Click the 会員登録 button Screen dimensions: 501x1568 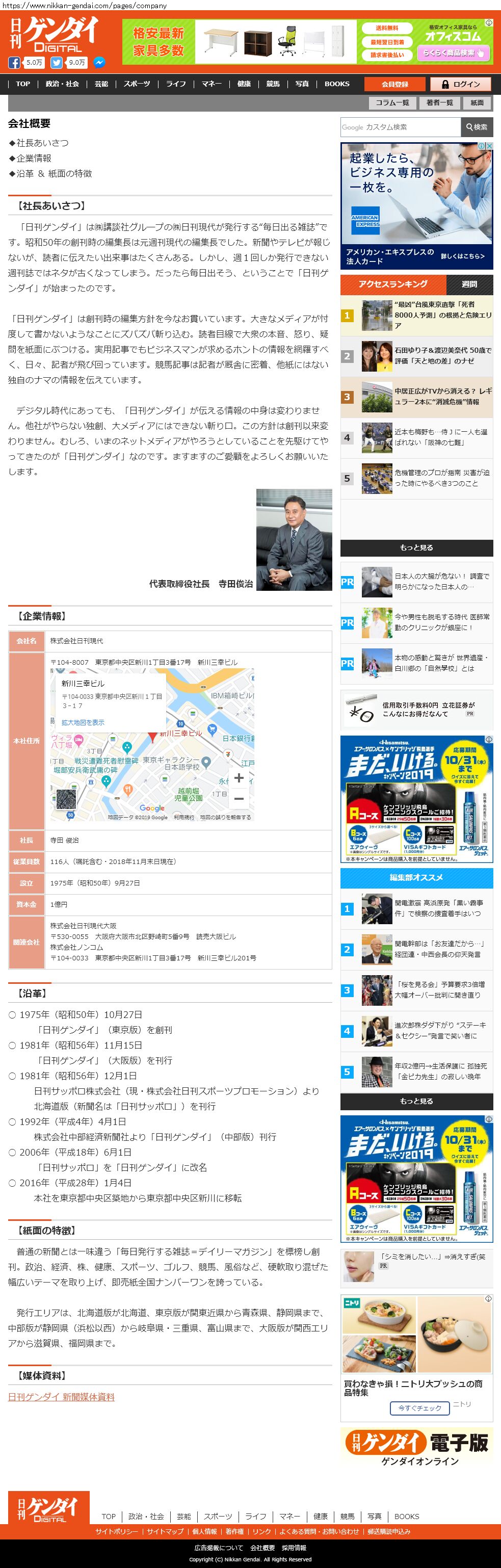(x=395, y=84)
